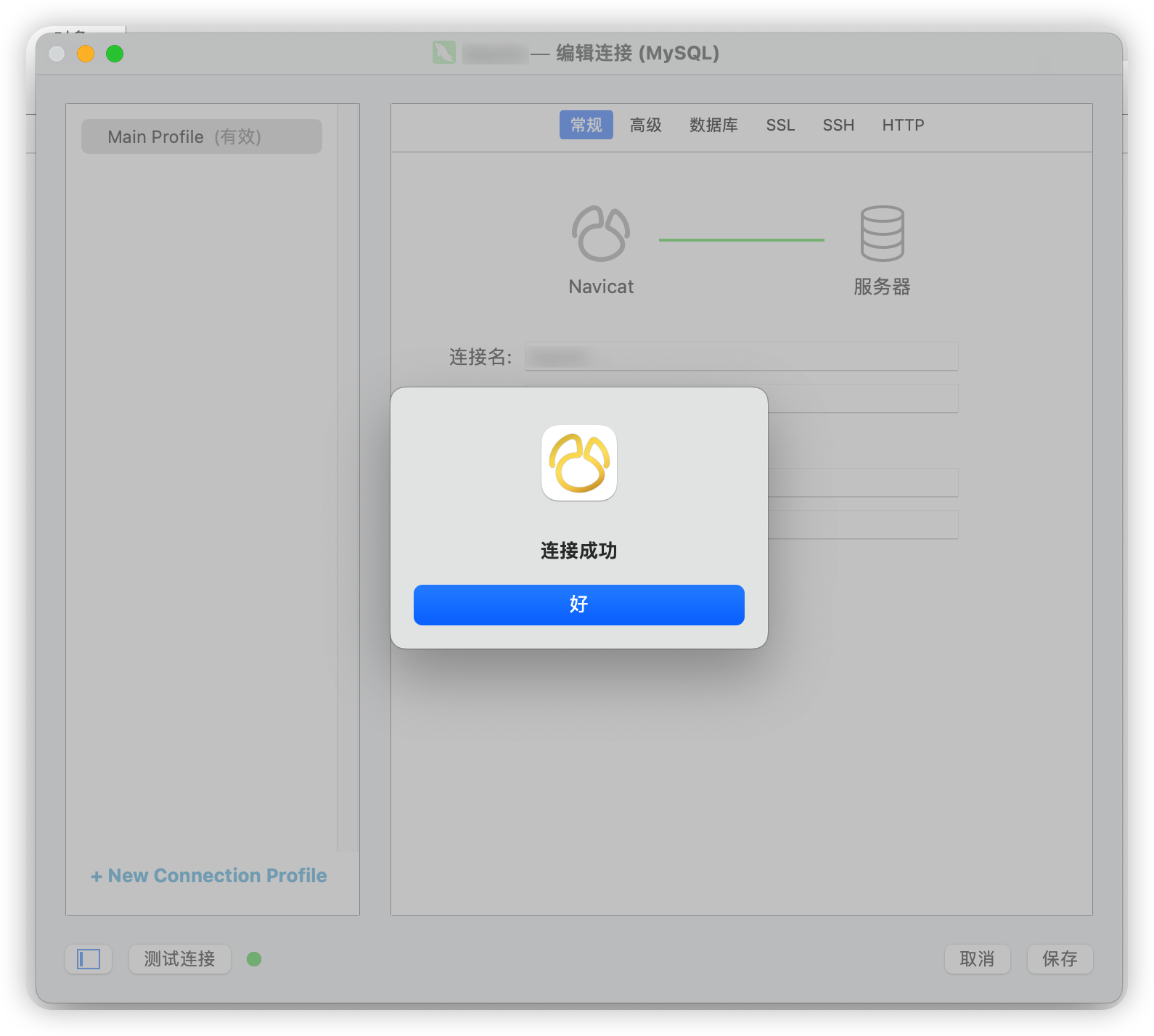Click the 服务器 database icon
The image size is (1154, 1036).
point(882,234)
